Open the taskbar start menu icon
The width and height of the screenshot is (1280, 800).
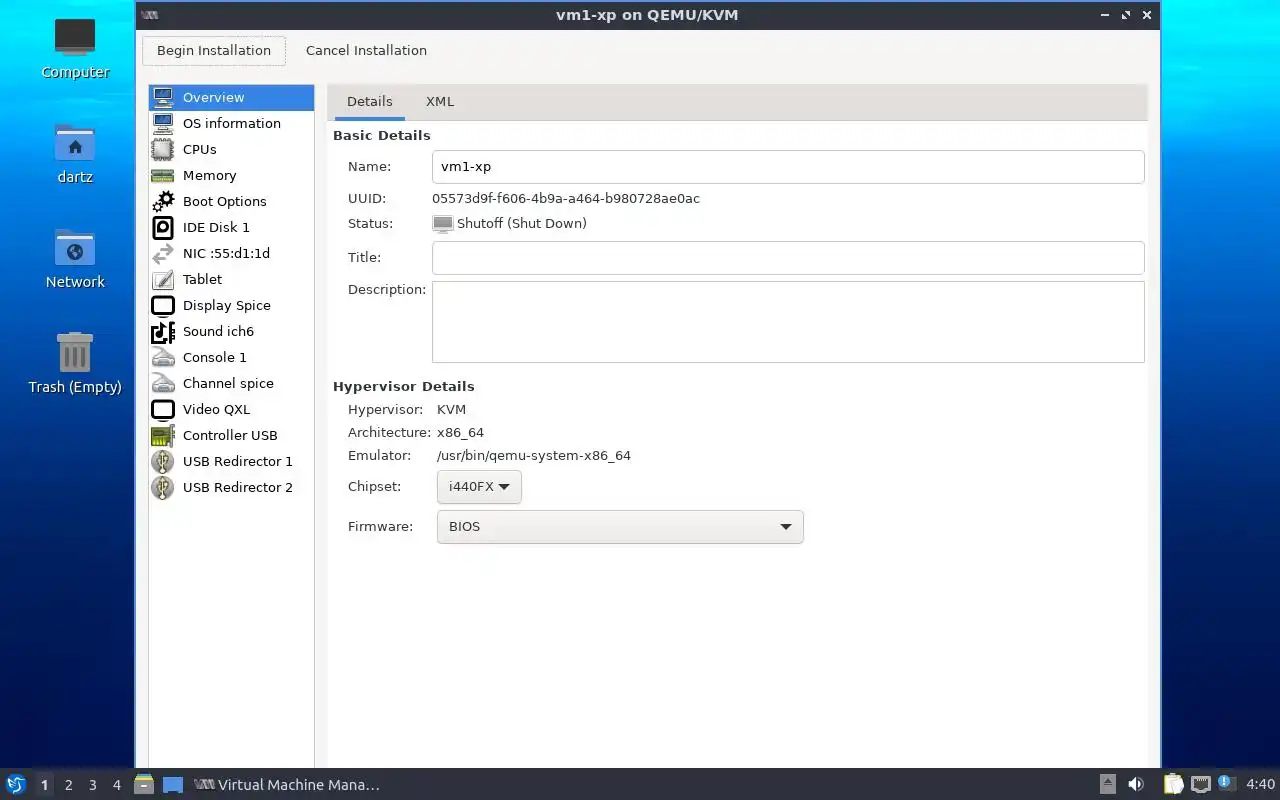coord(15,784)
